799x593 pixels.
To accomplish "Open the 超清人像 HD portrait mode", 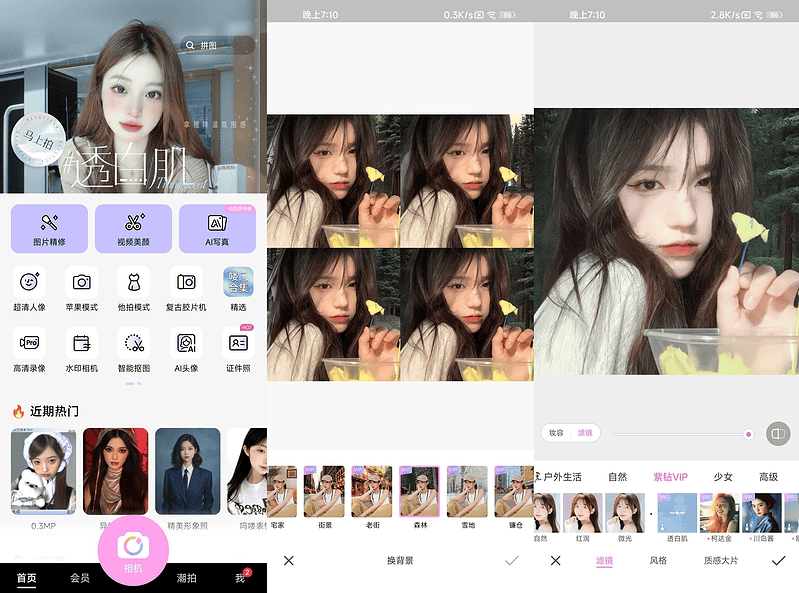I will coord(30,284).
